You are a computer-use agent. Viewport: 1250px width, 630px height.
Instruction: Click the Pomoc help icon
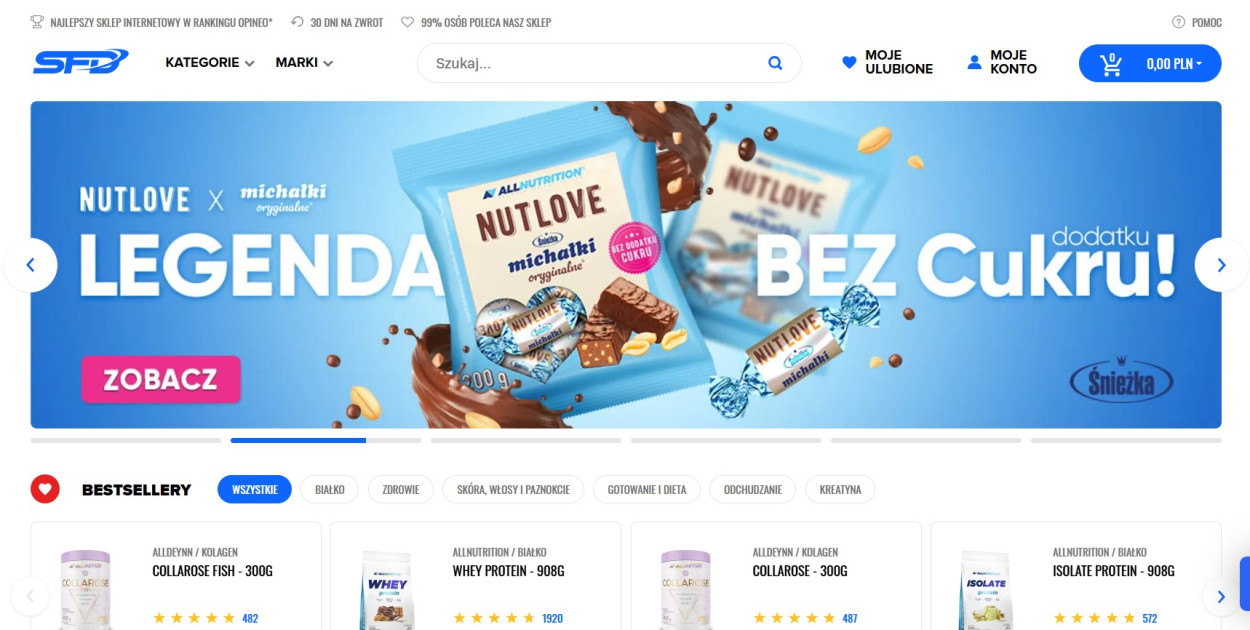[1178, 22]
